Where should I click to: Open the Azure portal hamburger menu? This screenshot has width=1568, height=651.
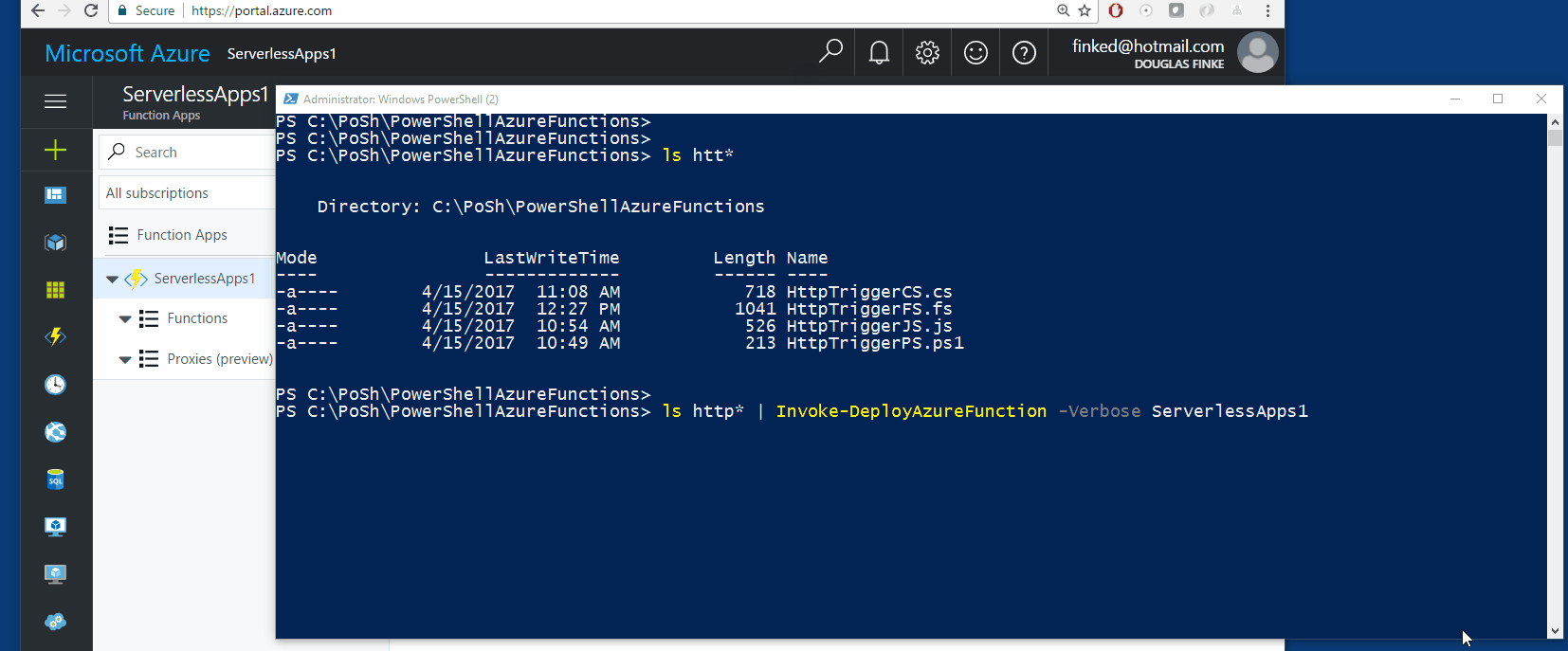(x=55, y=101)
